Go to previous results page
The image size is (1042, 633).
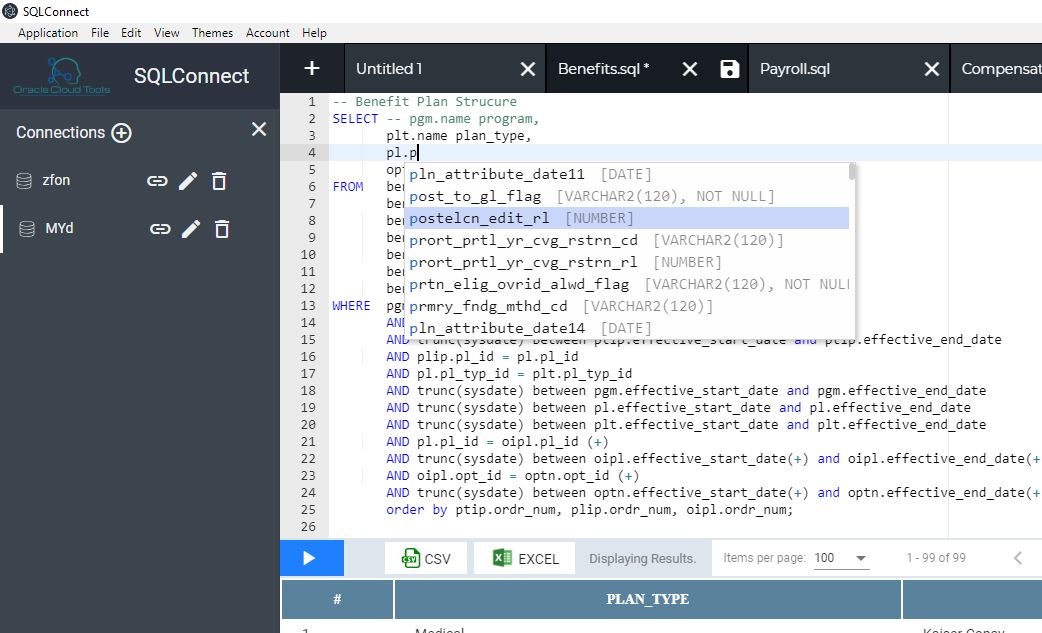tap(1017, 558)
